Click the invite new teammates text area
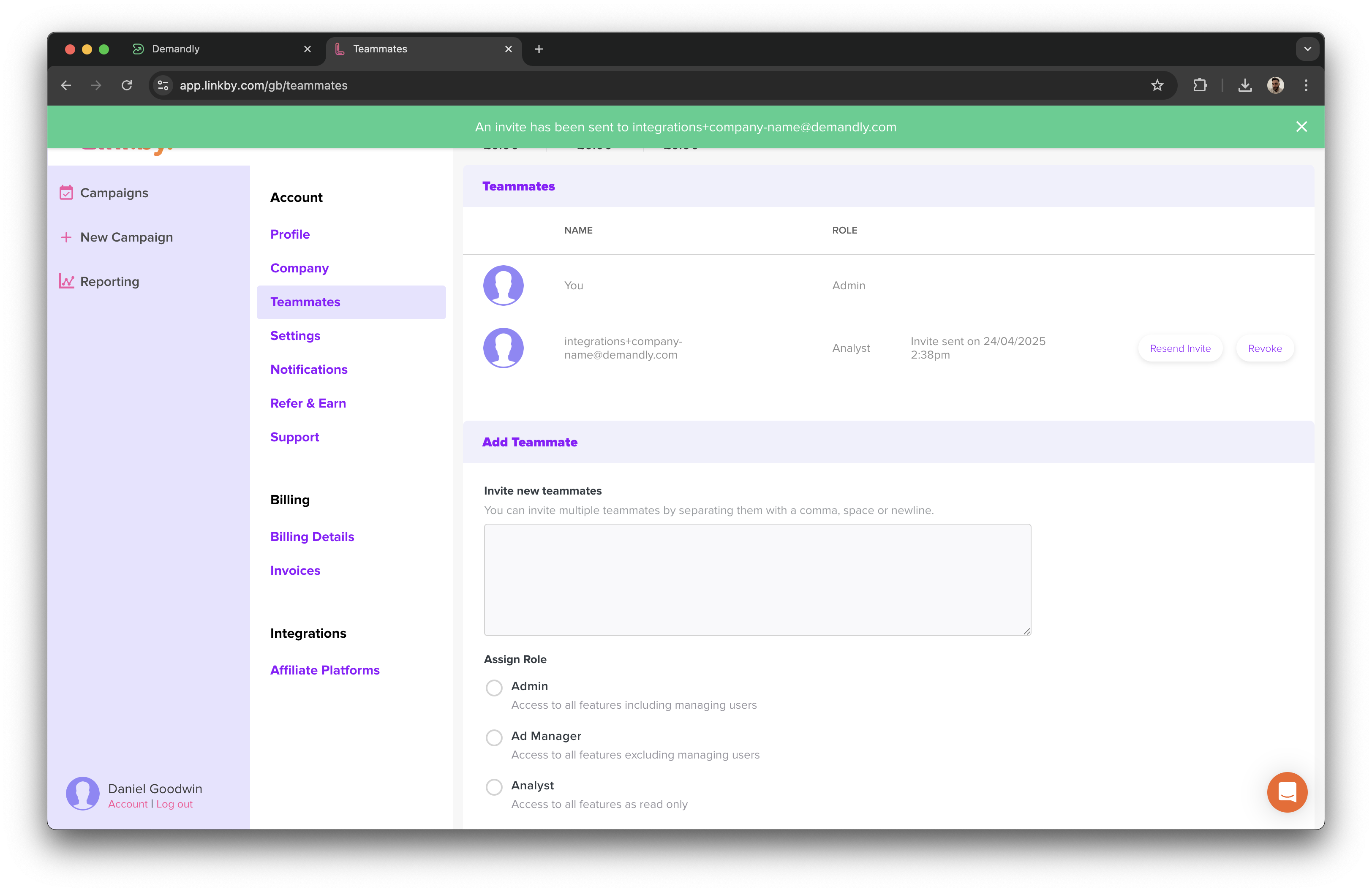The width and height of the screenshot is (1372, 892). click(757, 580)
